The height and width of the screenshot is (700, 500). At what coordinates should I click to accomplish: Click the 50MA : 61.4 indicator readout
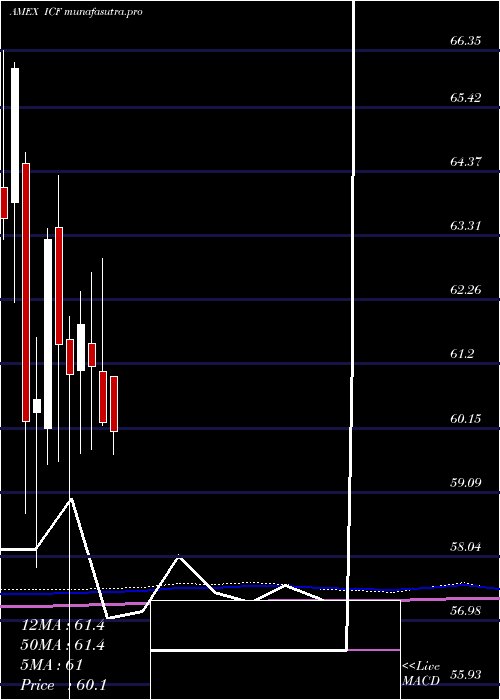click(63, 646)
